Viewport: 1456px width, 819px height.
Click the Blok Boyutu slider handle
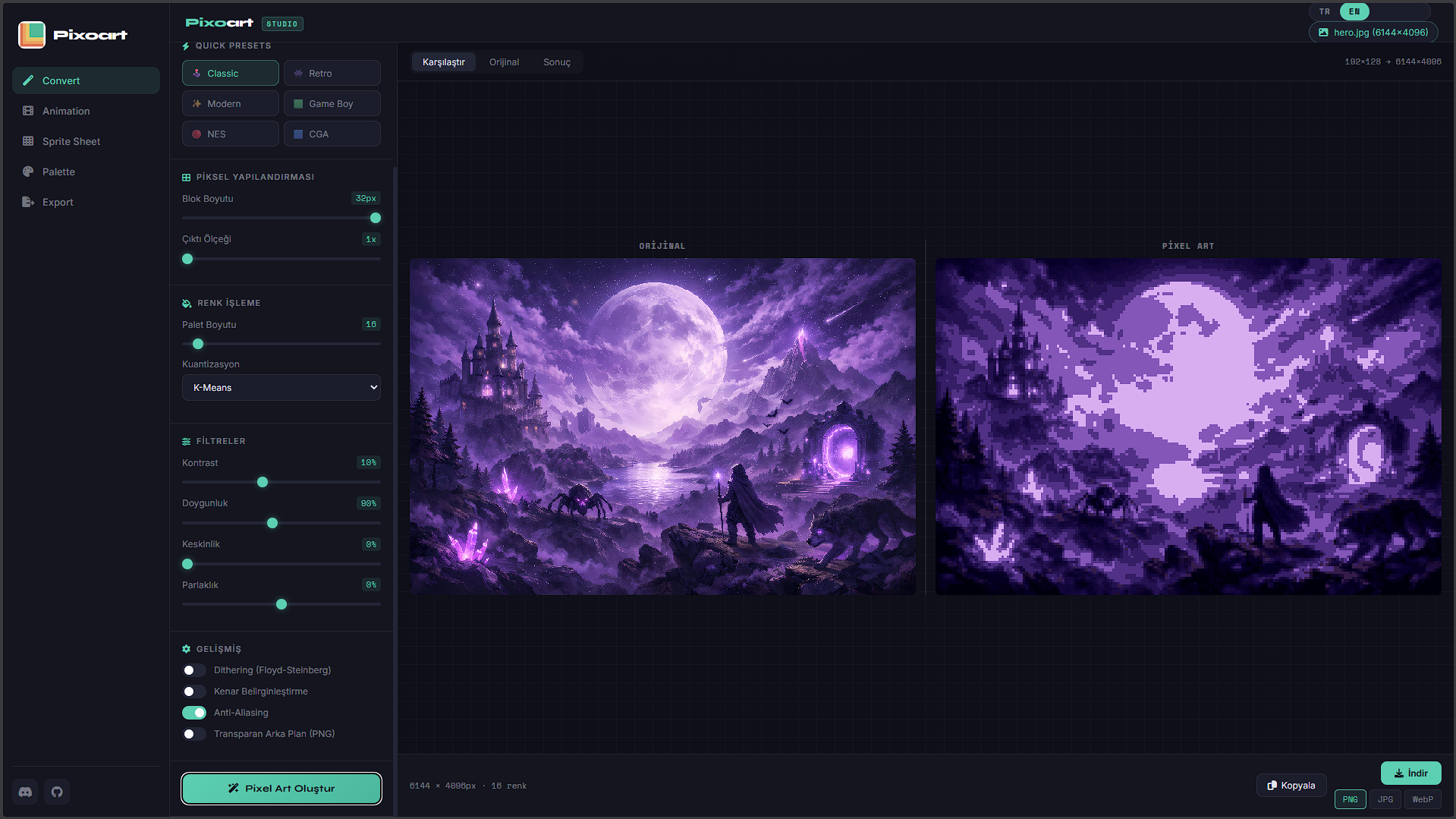click(376, 218)
